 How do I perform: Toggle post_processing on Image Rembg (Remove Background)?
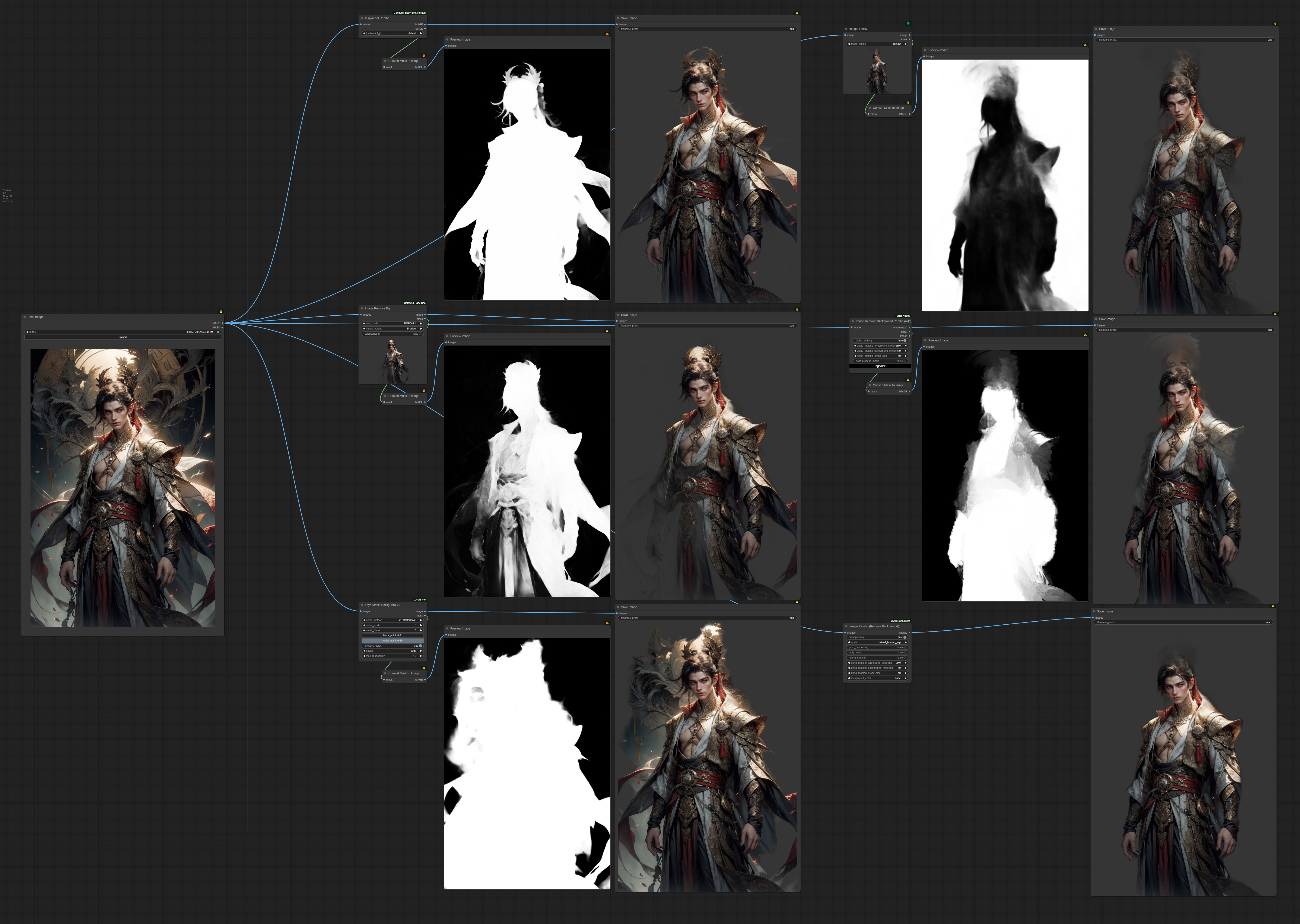877,647
